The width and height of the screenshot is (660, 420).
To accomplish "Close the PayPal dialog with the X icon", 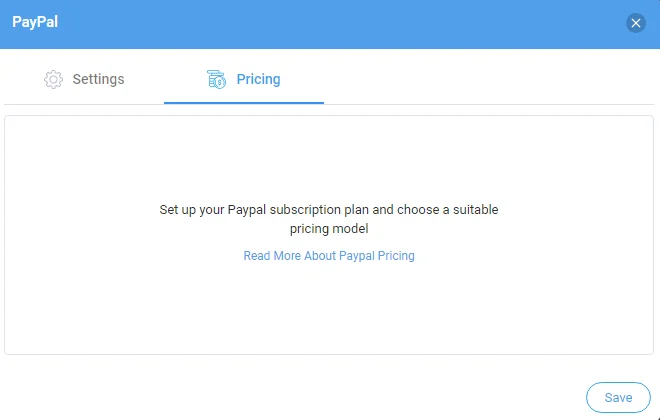I will point(636,23).
